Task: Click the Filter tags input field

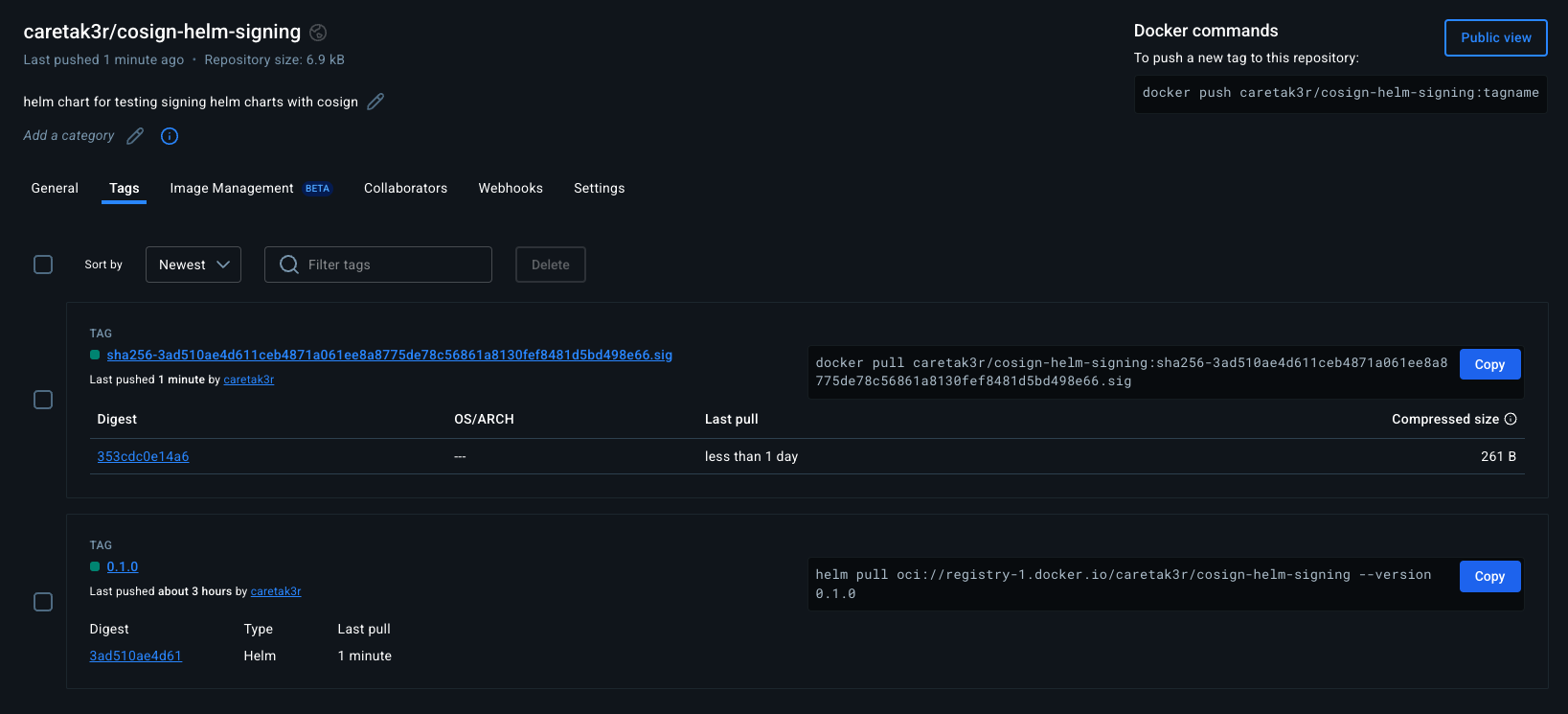Action: click(x=378, y=265)
